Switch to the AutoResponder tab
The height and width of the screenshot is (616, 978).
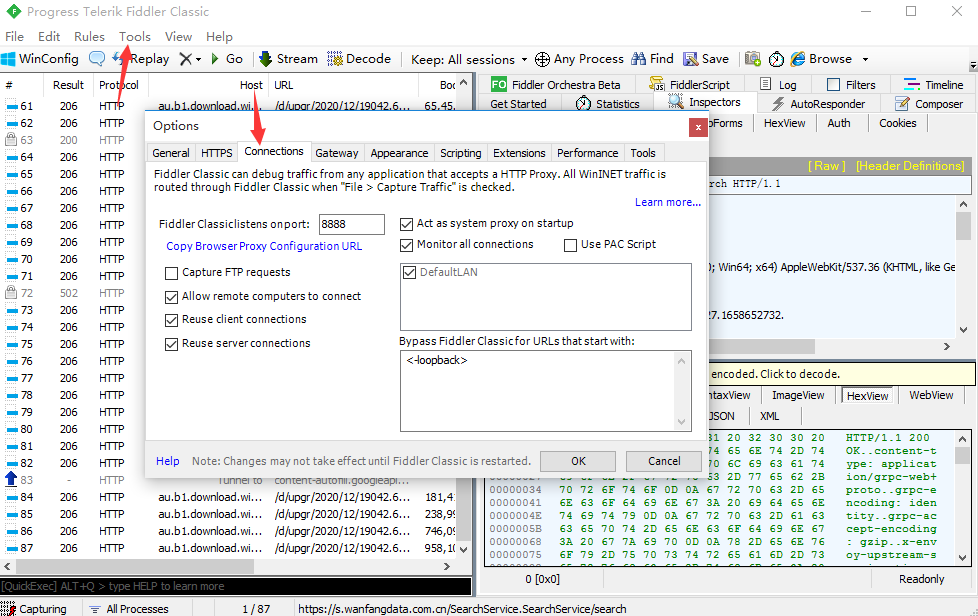(818, 103)
